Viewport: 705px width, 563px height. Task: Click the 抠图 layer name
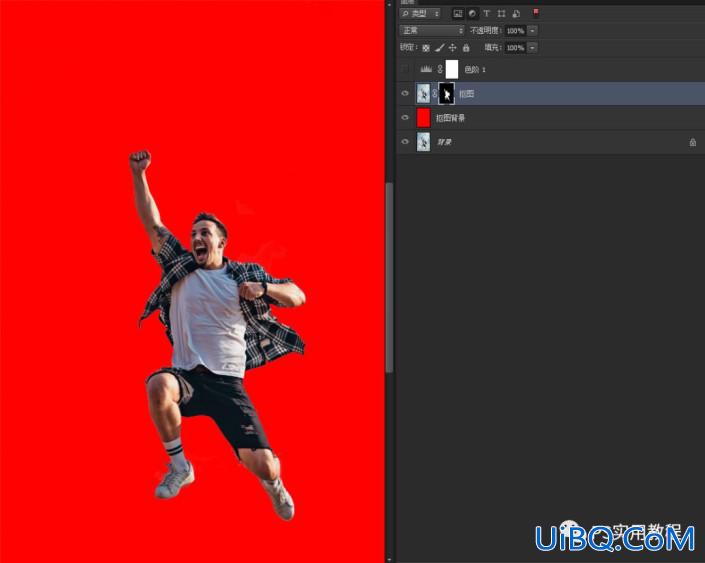coord(467,94)
